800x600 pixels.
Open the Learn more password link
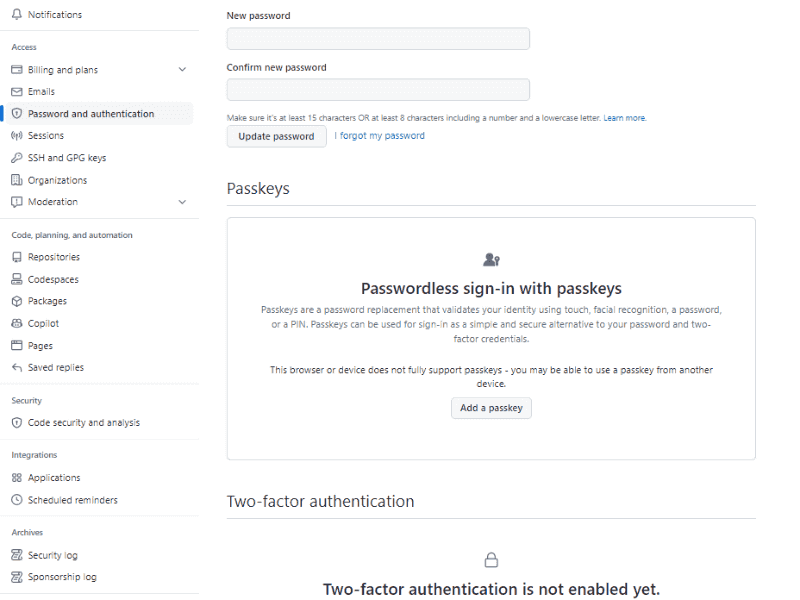tap(625, 118)
